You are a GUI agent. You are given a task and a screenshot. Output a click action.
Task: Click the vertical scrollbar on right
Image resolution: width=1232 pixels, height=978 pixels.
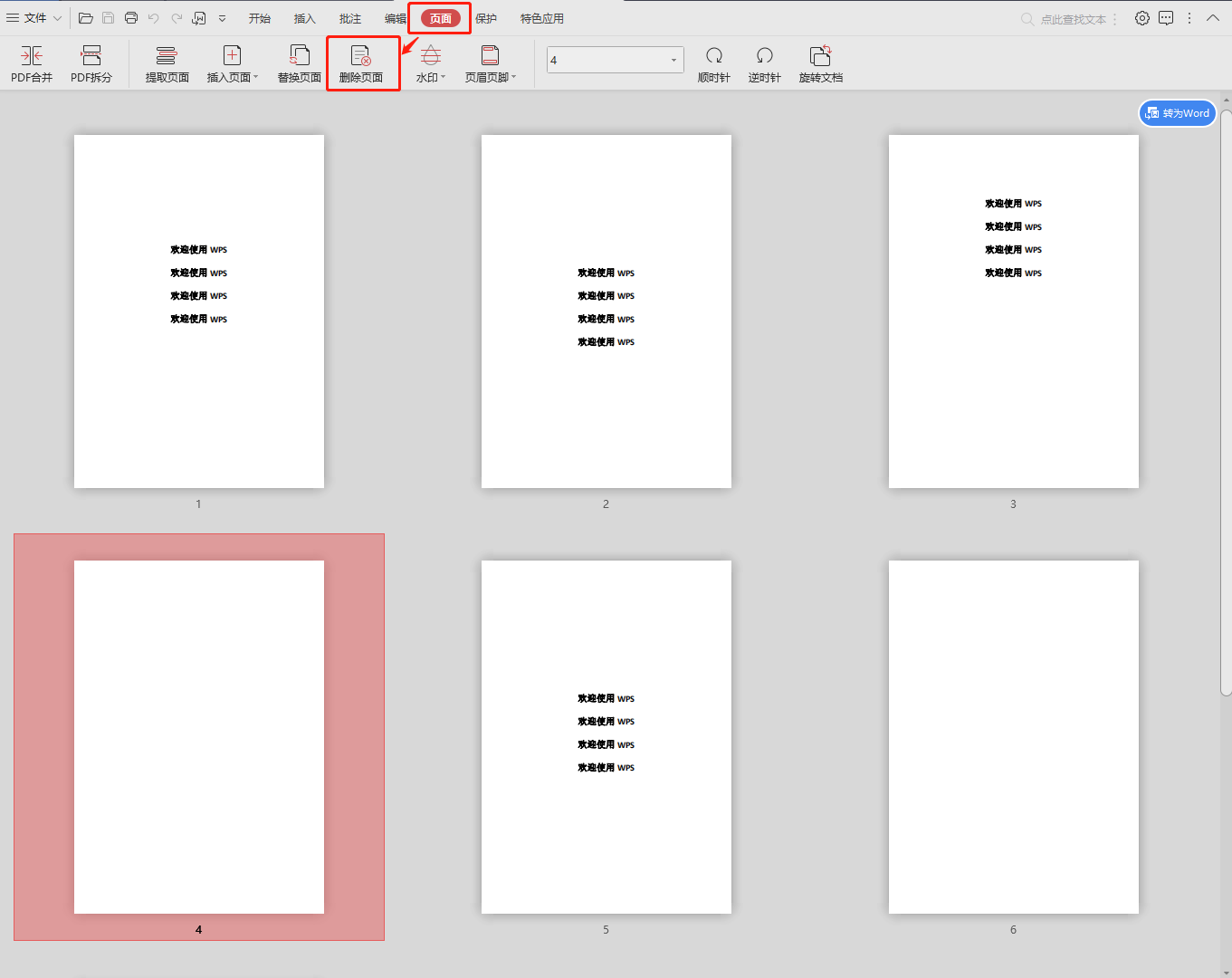click(1226, 403)
